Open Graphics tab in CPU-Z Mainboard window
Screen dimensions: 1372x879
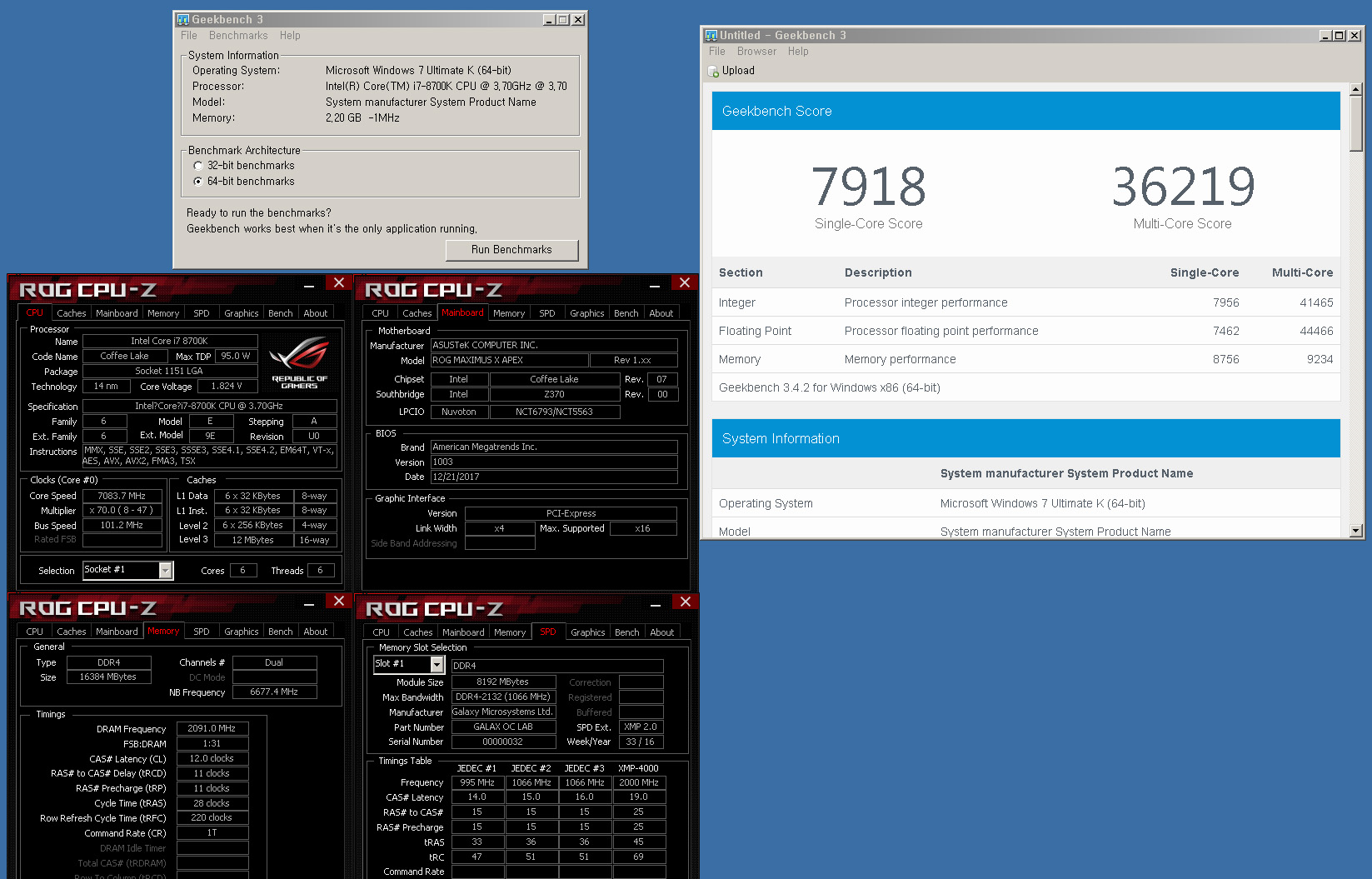587,313
